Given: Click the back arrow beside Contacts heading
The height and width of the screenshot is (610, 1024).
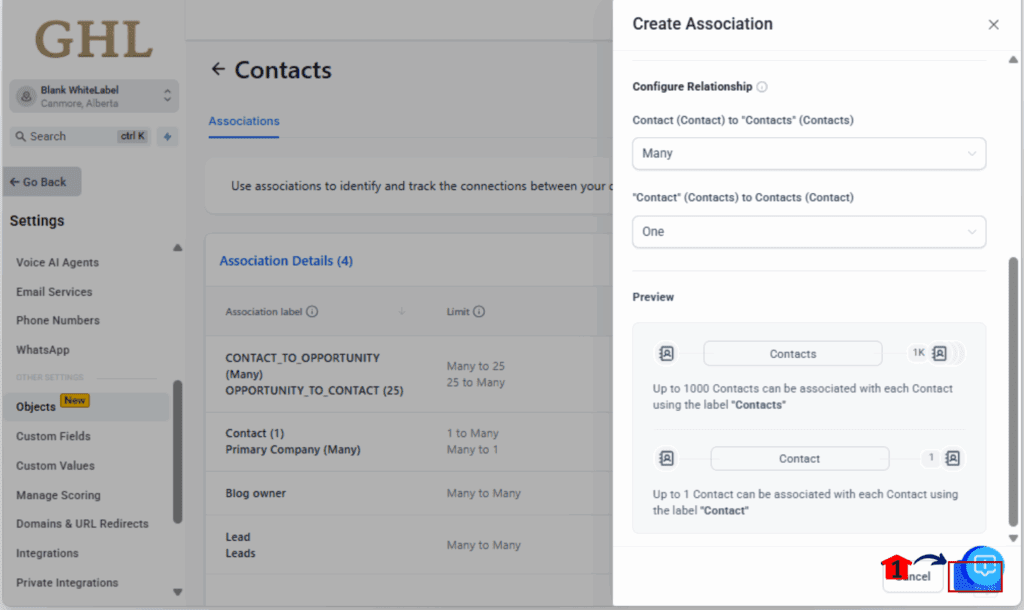Looking at the screenshot, I should (x=218, y=70).
